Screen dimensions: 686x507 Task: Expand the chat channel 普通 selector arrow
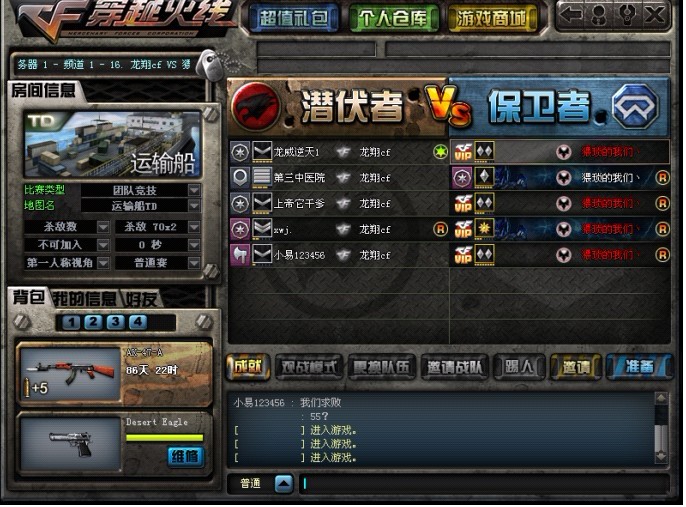pos(284,484)
